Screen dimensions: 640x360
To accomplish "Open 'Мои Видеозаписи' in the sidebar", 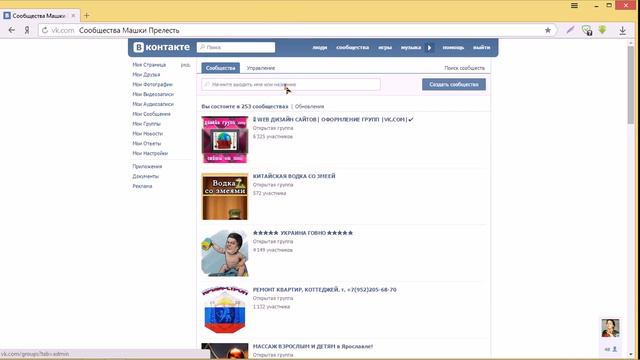I will pos(153,94).
